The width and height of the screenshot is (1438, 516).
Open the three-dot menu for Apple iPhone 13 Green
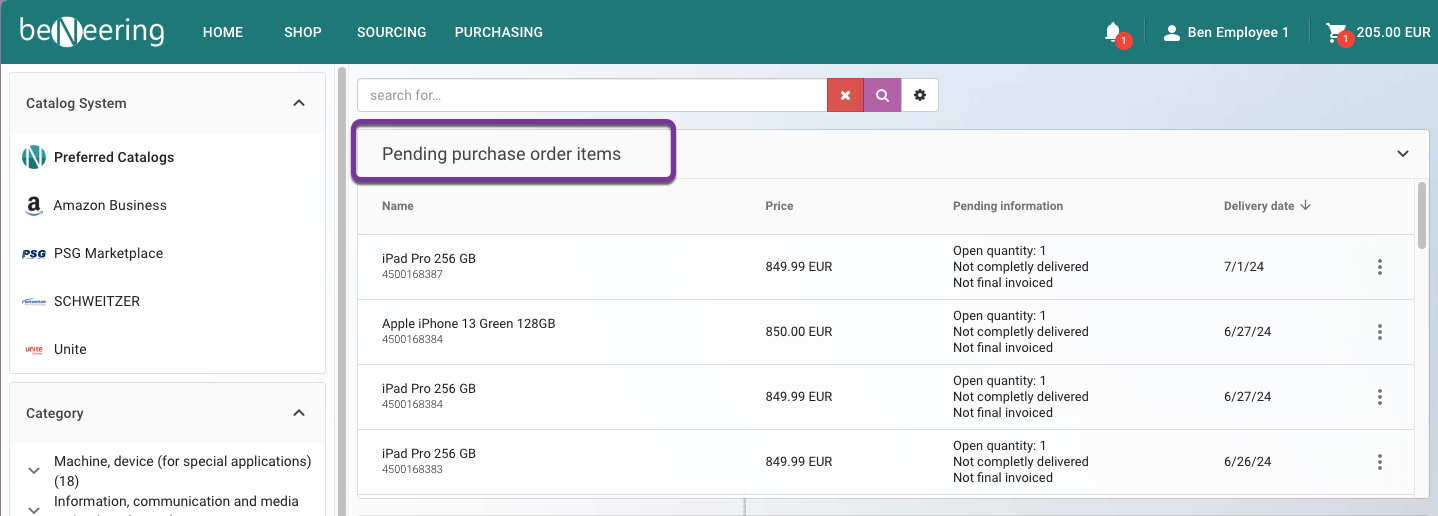[1379, 332]
